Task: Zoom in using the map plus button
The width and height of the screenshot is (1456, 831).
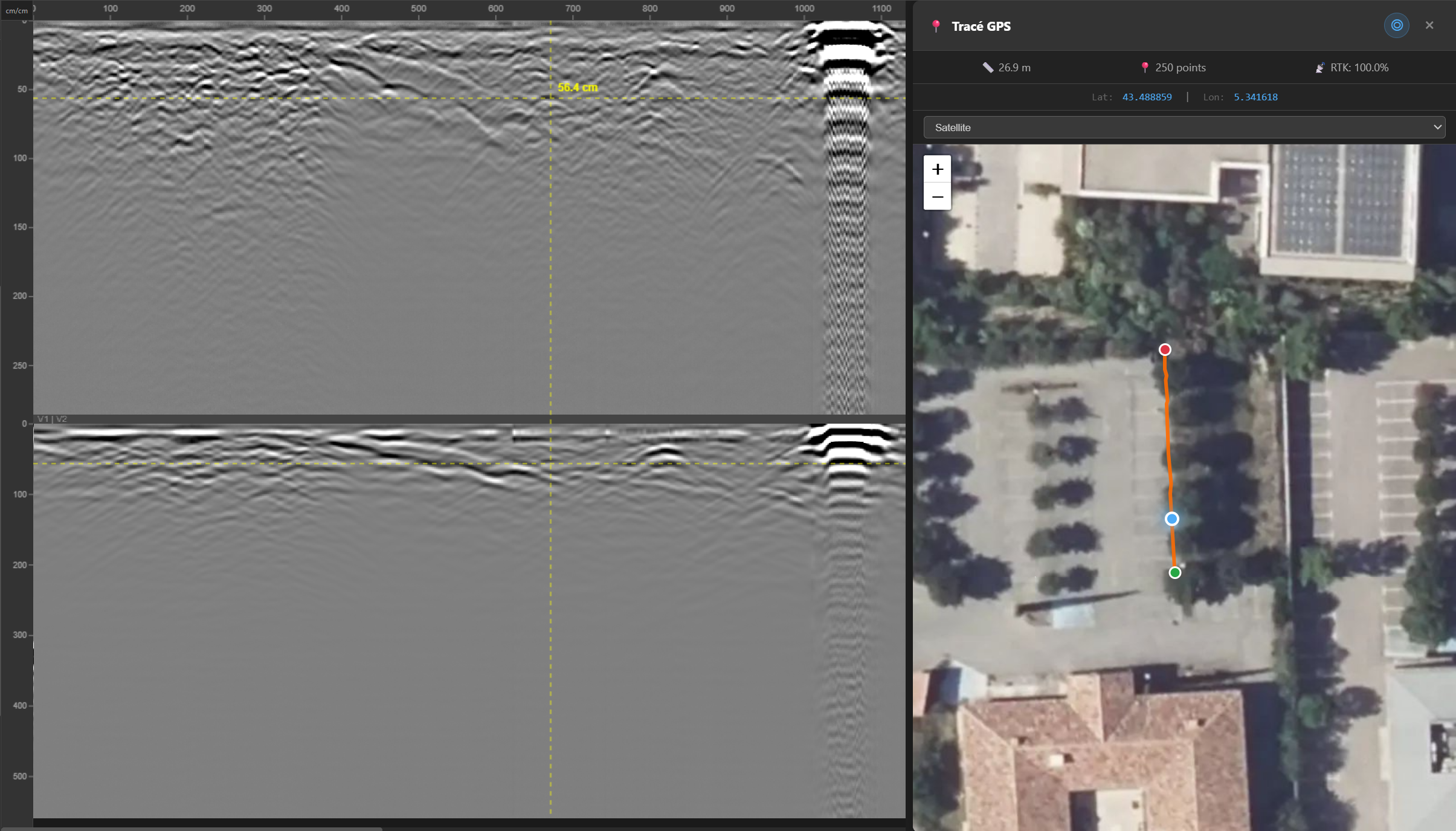Action: (x=936, y=169)
